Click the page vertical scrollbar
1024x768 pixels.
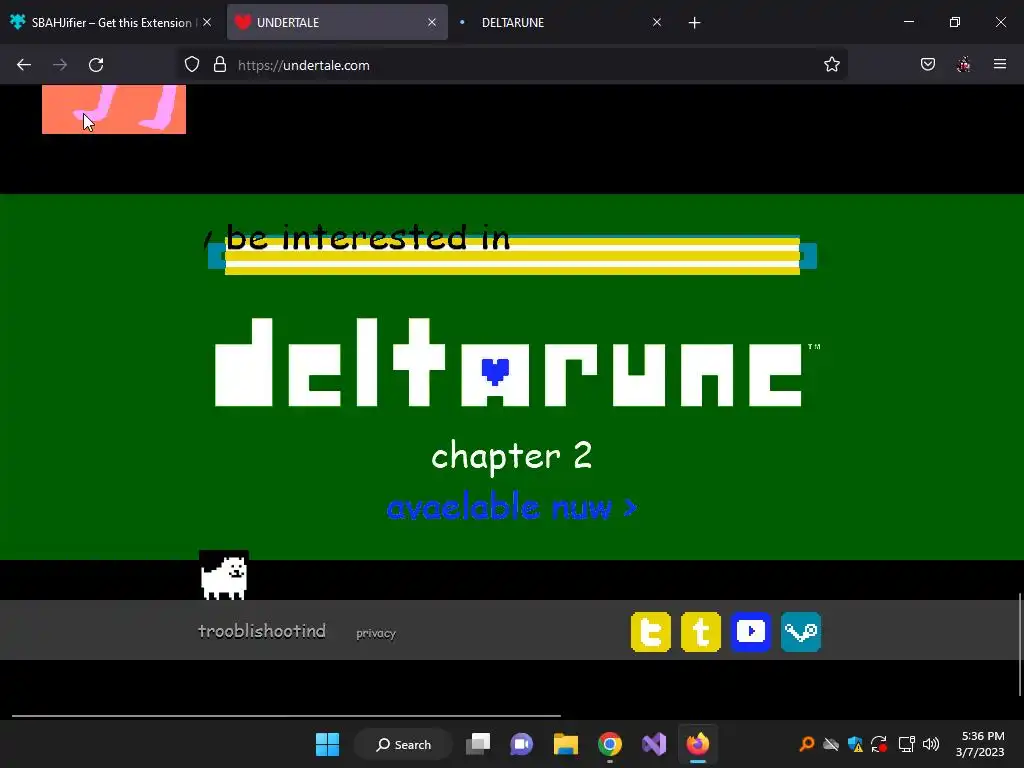tap(1019, 643)
